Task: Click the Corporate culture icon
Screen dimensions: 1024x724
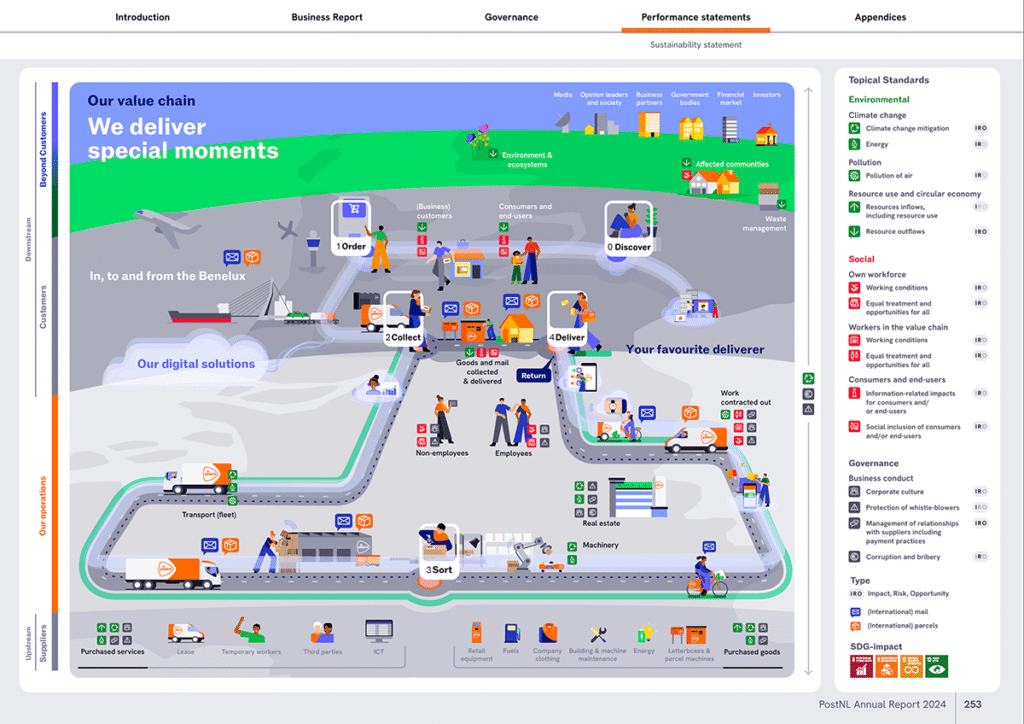Action: pos(855,492)
